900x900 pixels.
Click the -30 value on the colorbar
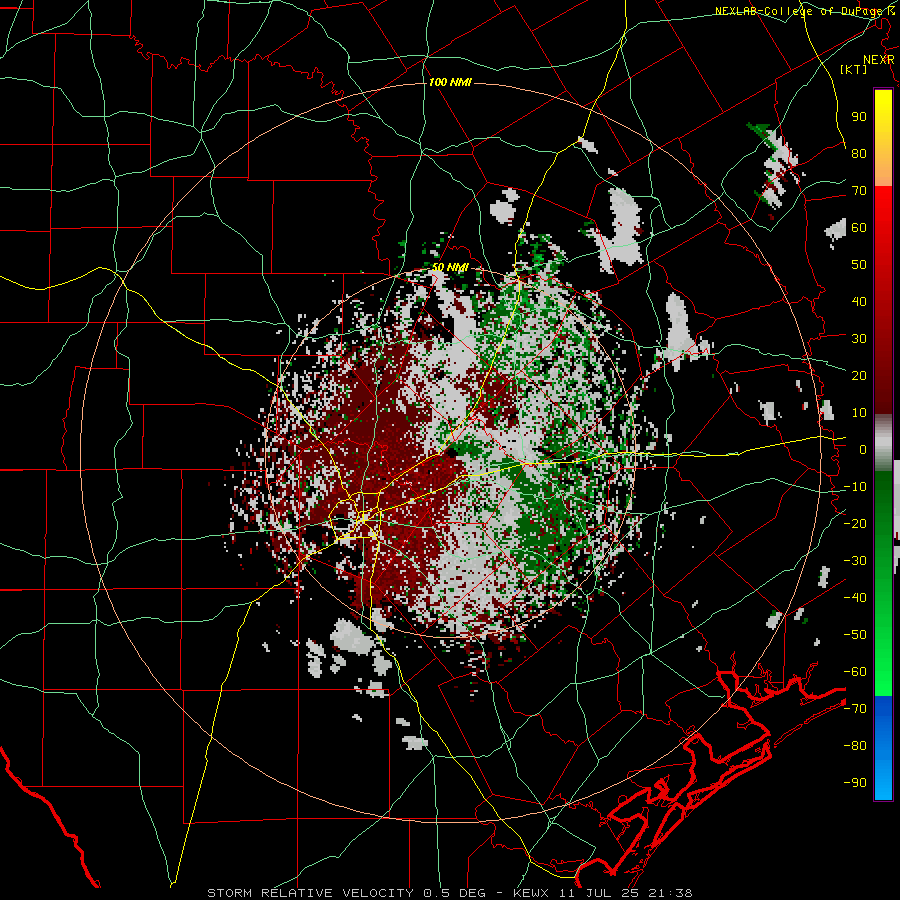(x=855, y=561)
